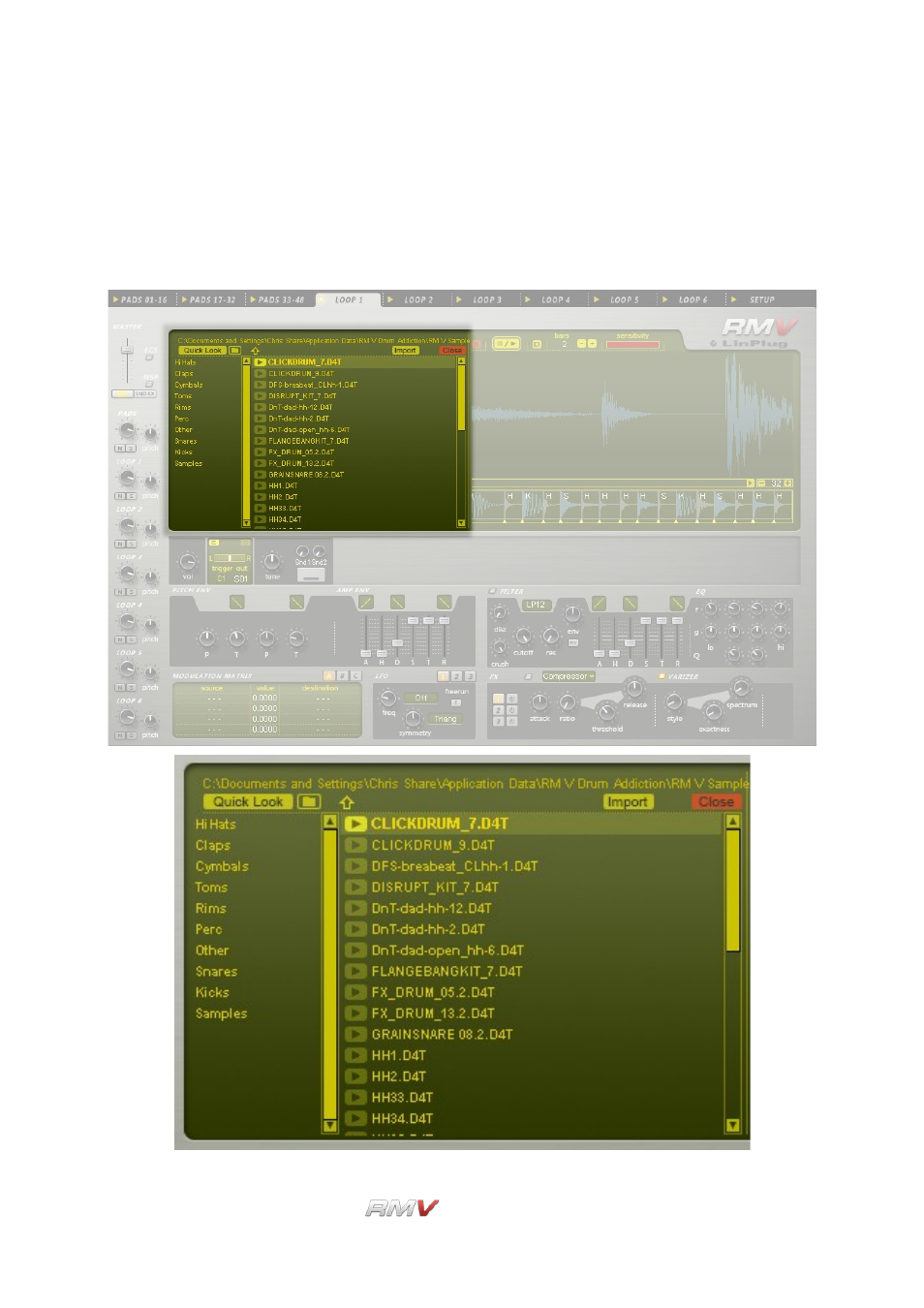The width and height of the screenshot is (924, 1308).
Task: Click the Varizer spectrum knob
Action: pyautogui.click(x=741, y=688)
